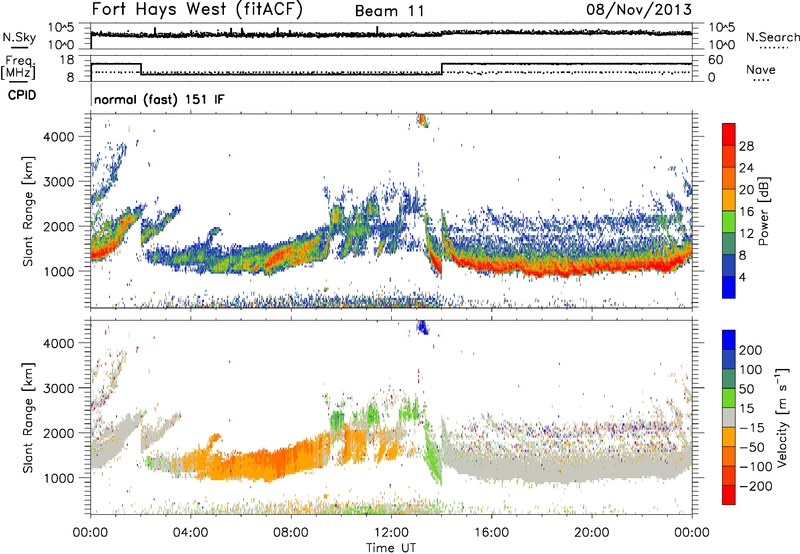Click the '-100' tick on Velocity colorbar

click(756, 467)
